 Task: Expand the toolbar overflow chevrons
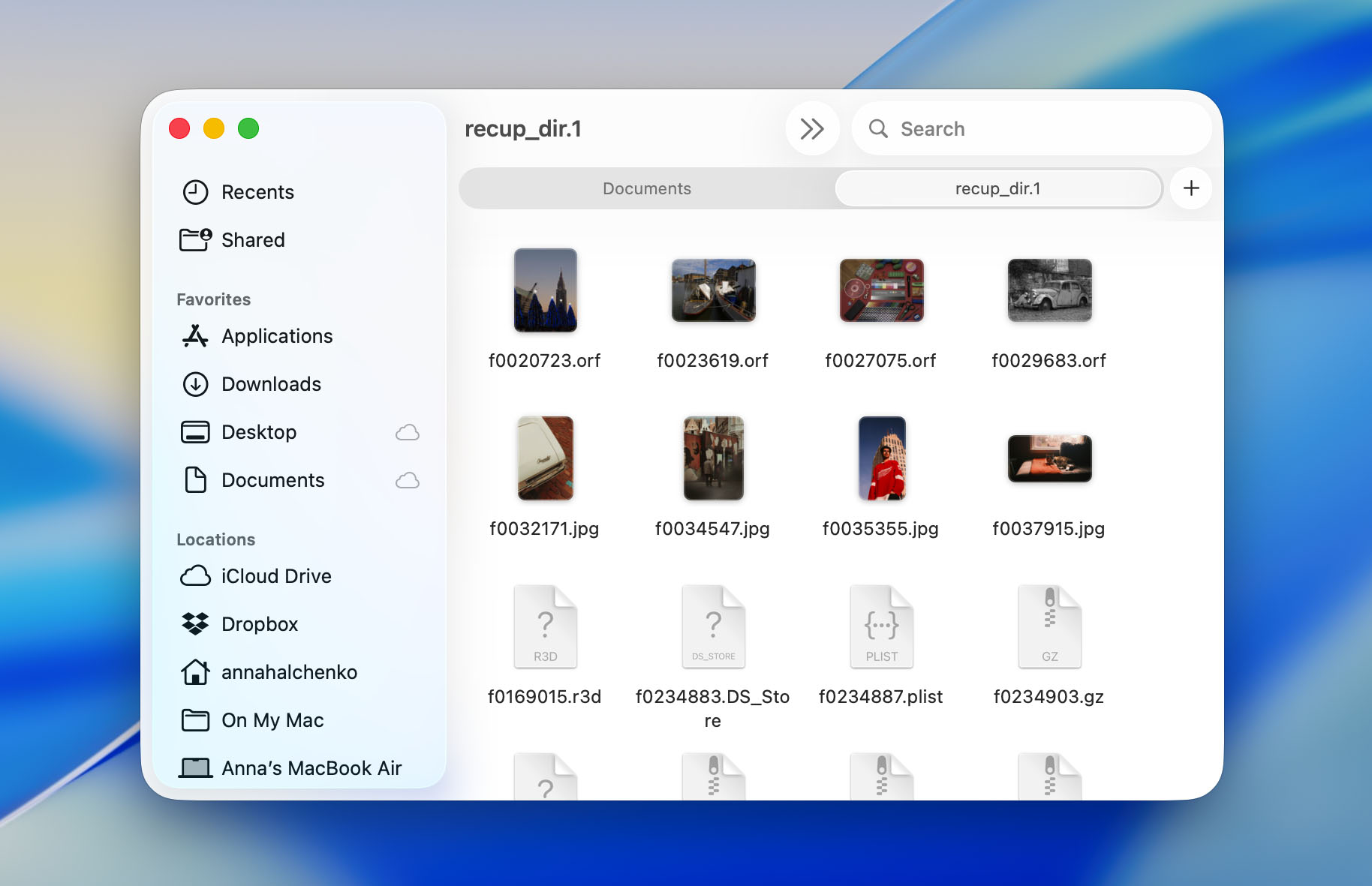click(812, 129)
